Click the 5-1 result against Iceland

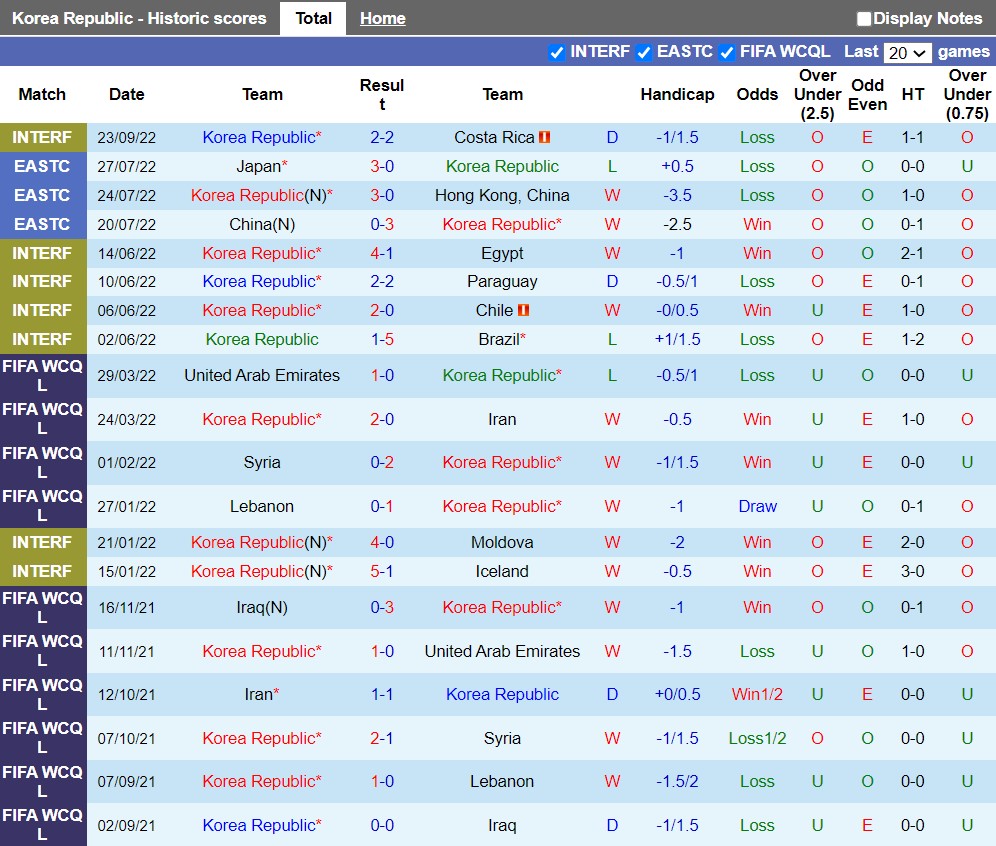pyautogui.click(x=382, y=572)
